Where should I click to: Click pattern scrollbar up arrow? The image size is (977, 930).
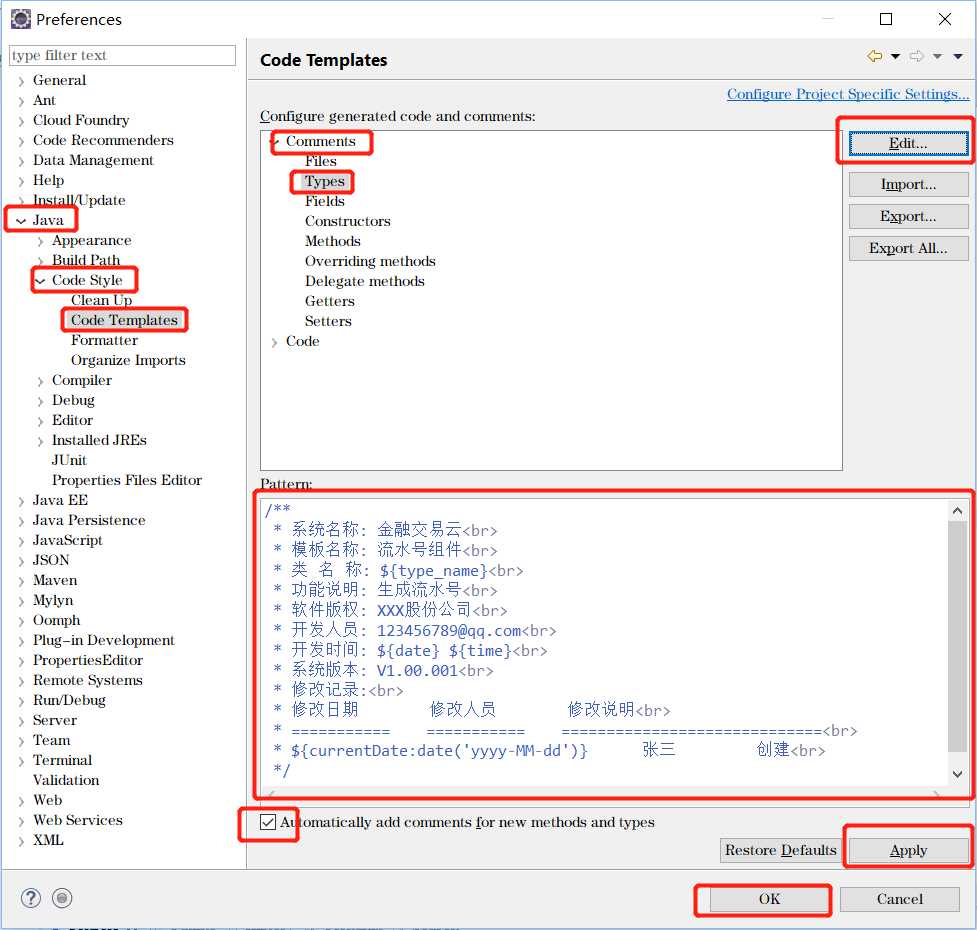(x=957, y=511)
